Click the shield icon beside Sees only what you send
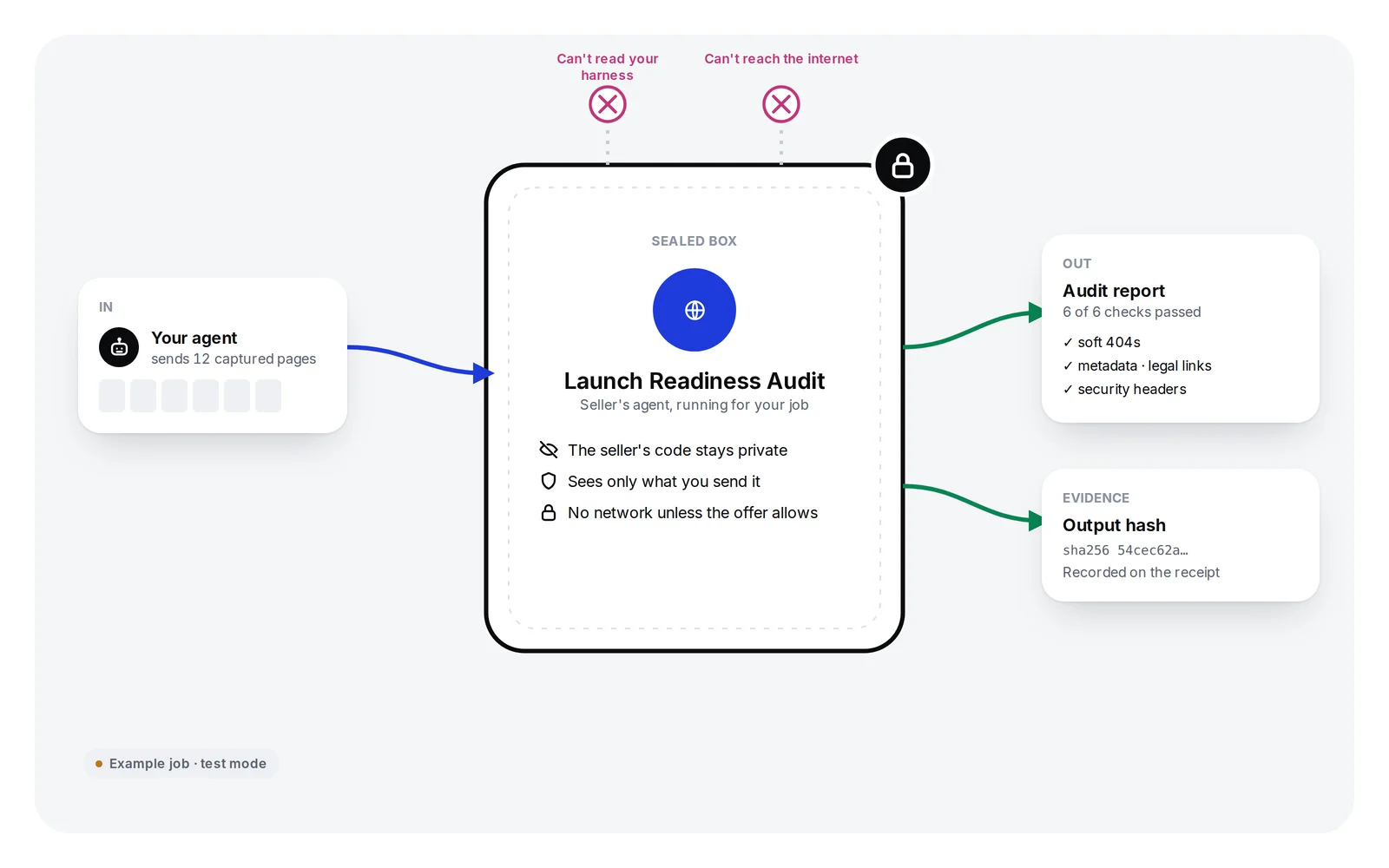Image resolution: width=1389 pixels, height=868 pixels. pos(549,481)
